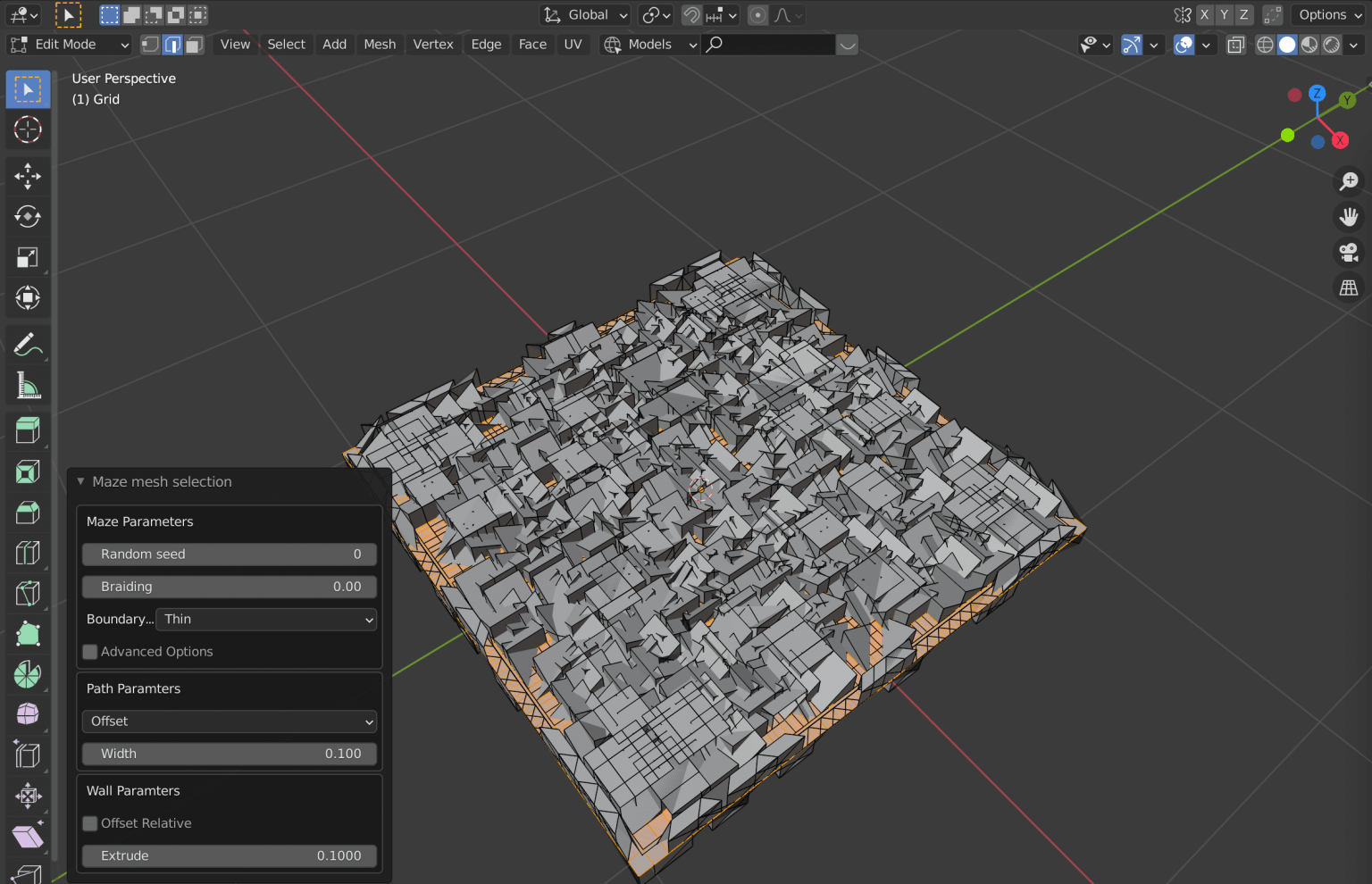
Task: Select the Move tool
Action: (28, 176)
